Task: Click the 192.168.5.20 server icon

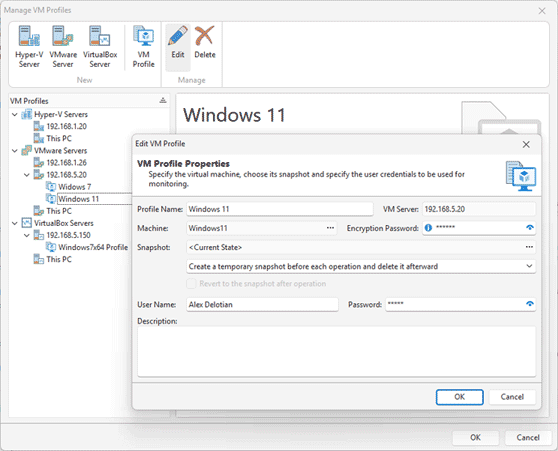Action: click(x=39, y=175)
